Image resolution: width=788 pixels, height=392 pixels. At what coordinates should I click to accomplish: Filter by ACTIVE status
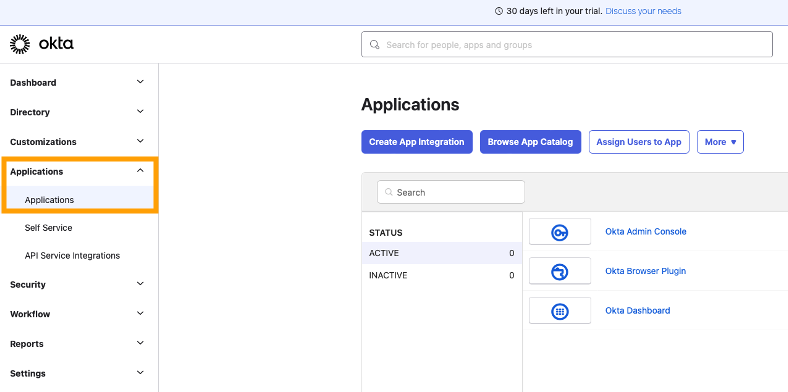pos(442,253)
